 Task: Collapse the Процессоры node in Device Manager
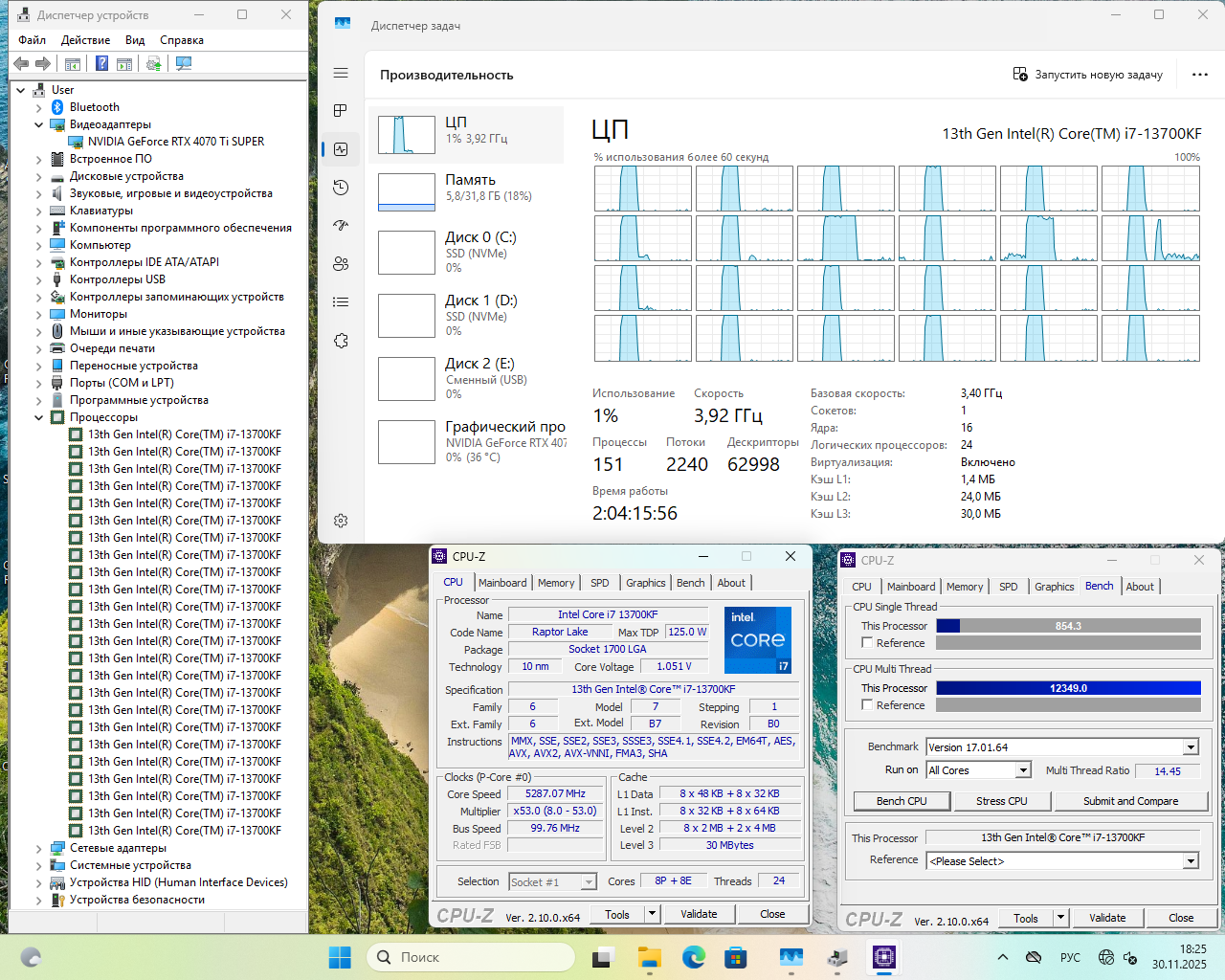tap(38, 417)
